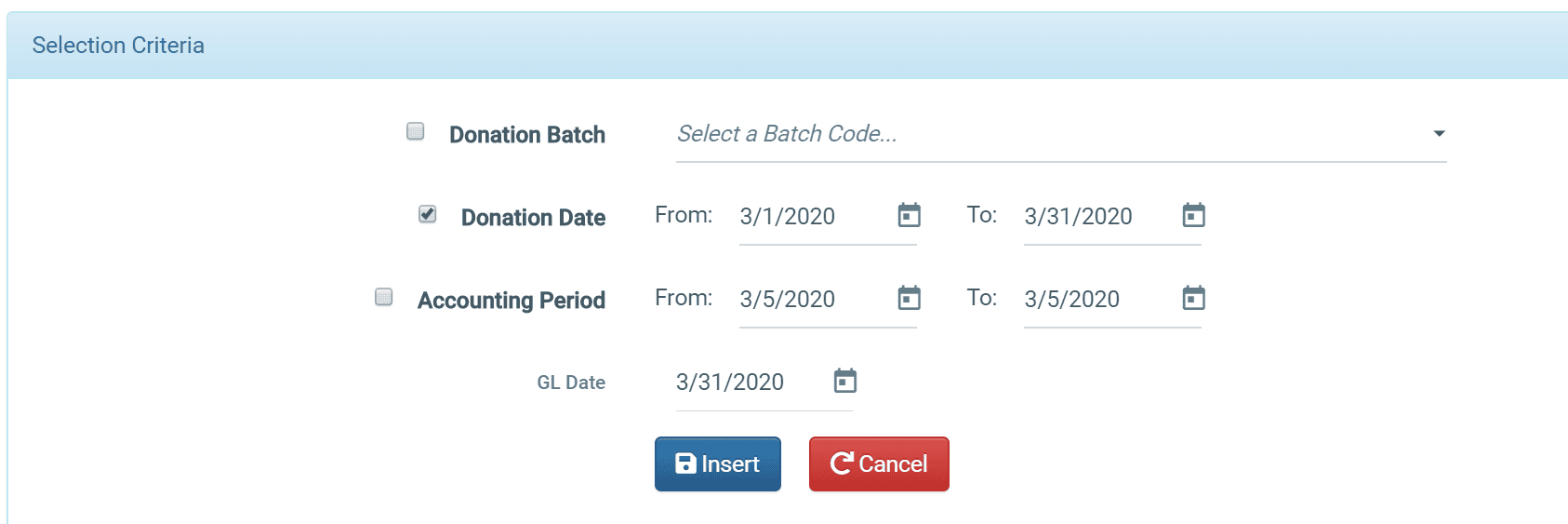This screenshot has width=1568, height=524.
Task: Open the GL Date calendar picker
Action: pyautogui.click(x=844, y=381)
